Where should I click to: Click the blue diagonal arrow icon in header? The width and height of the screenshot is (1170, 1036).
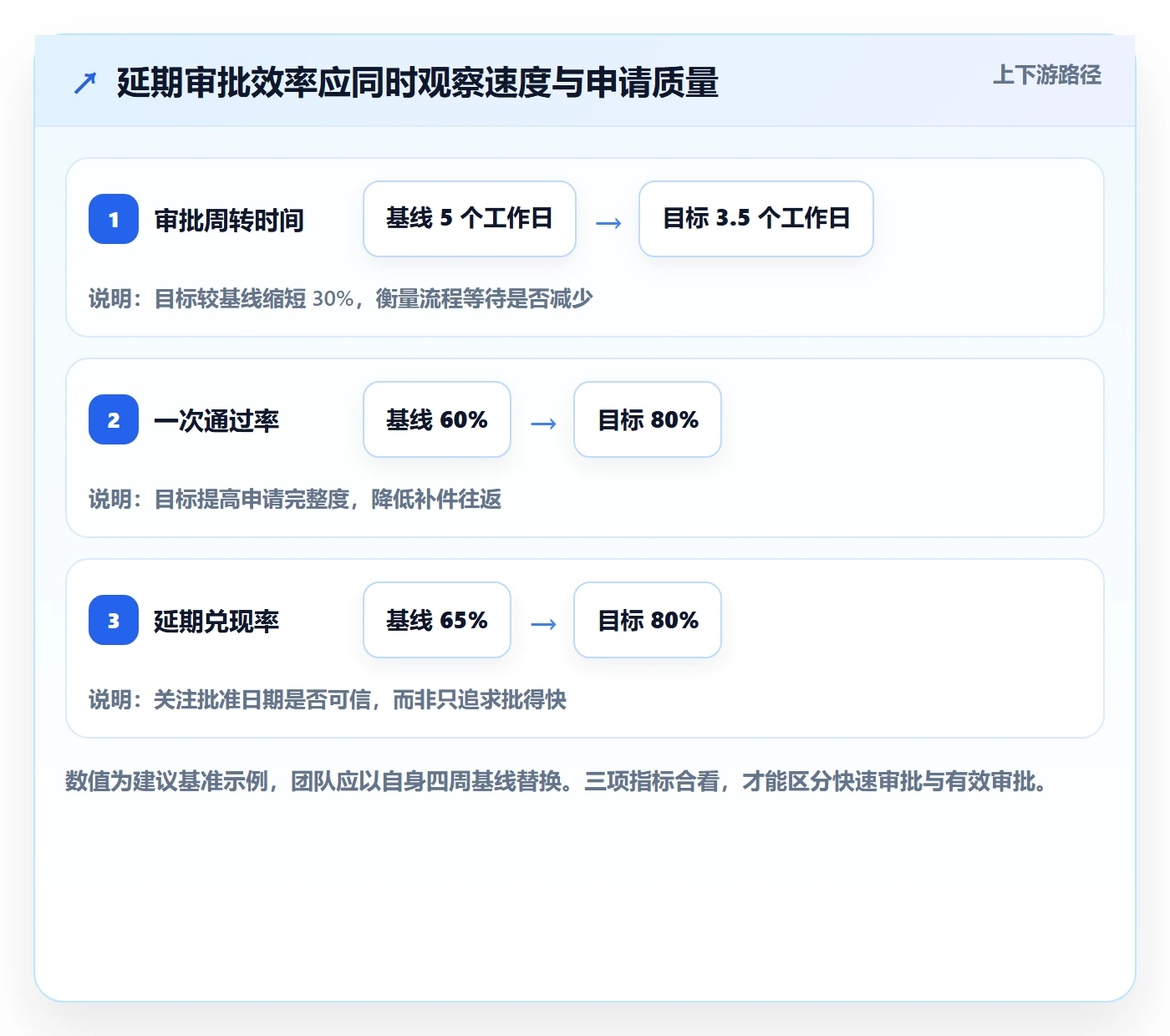click(x=85, y=83)
